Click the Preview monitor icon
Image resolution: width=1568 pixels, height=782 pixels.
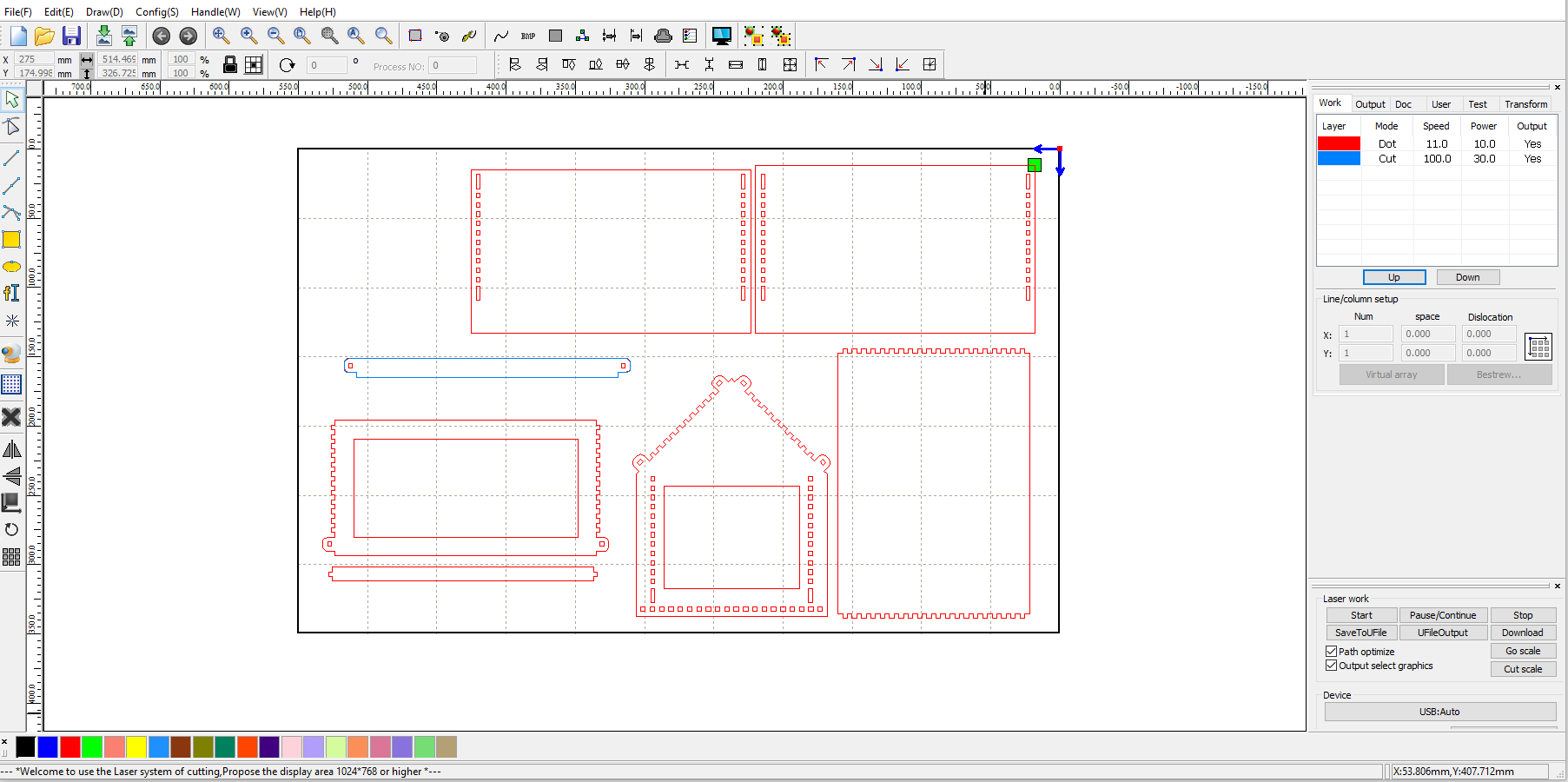click(721, 36)
